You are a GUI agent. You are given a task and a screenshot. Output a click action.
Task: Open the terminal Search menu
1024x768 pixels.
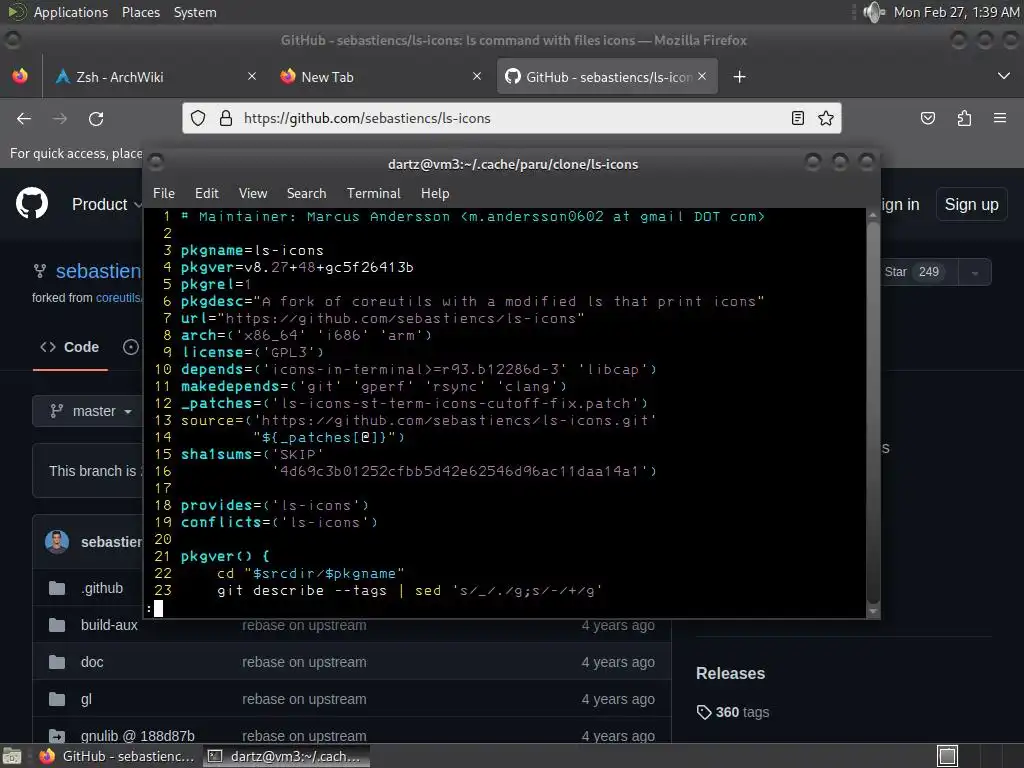(x=306, y=193)
